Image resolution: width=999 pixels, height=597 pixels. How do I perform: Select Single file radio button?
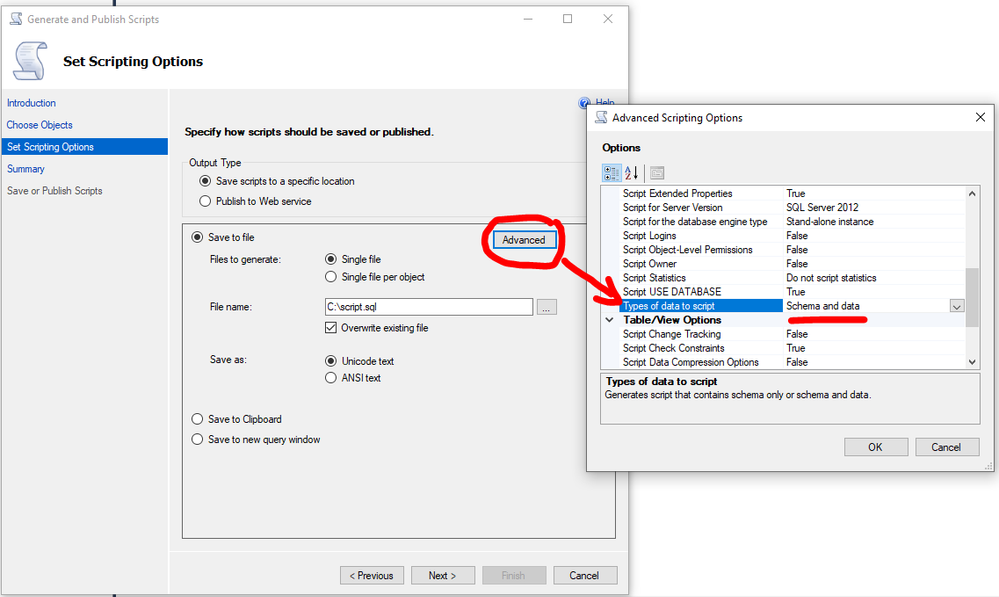(x=331, y=259)
